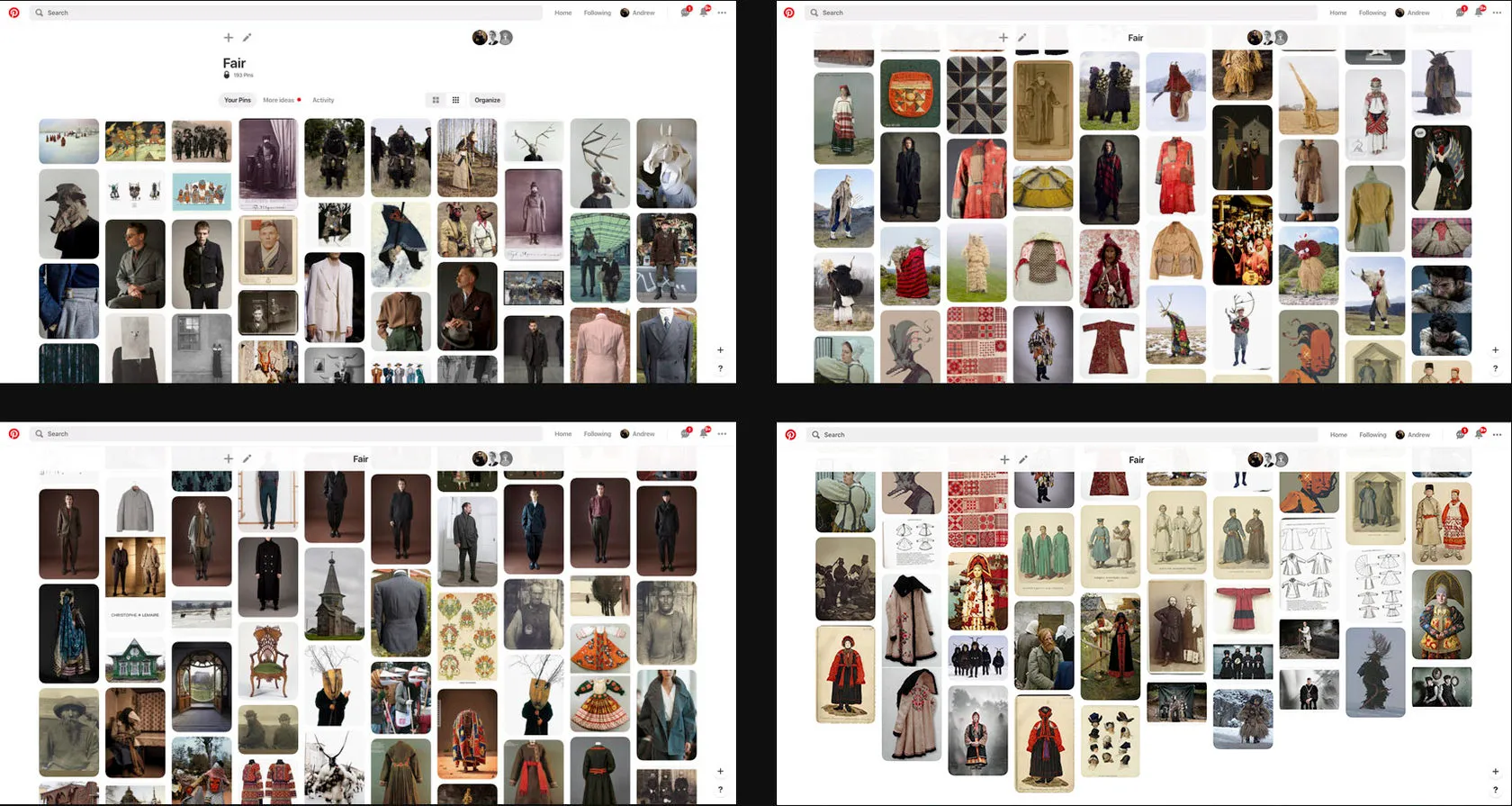Switch to the compact grid view
Screen dimensions: 1512x806
pyautogui.click(x=456, y=100)
